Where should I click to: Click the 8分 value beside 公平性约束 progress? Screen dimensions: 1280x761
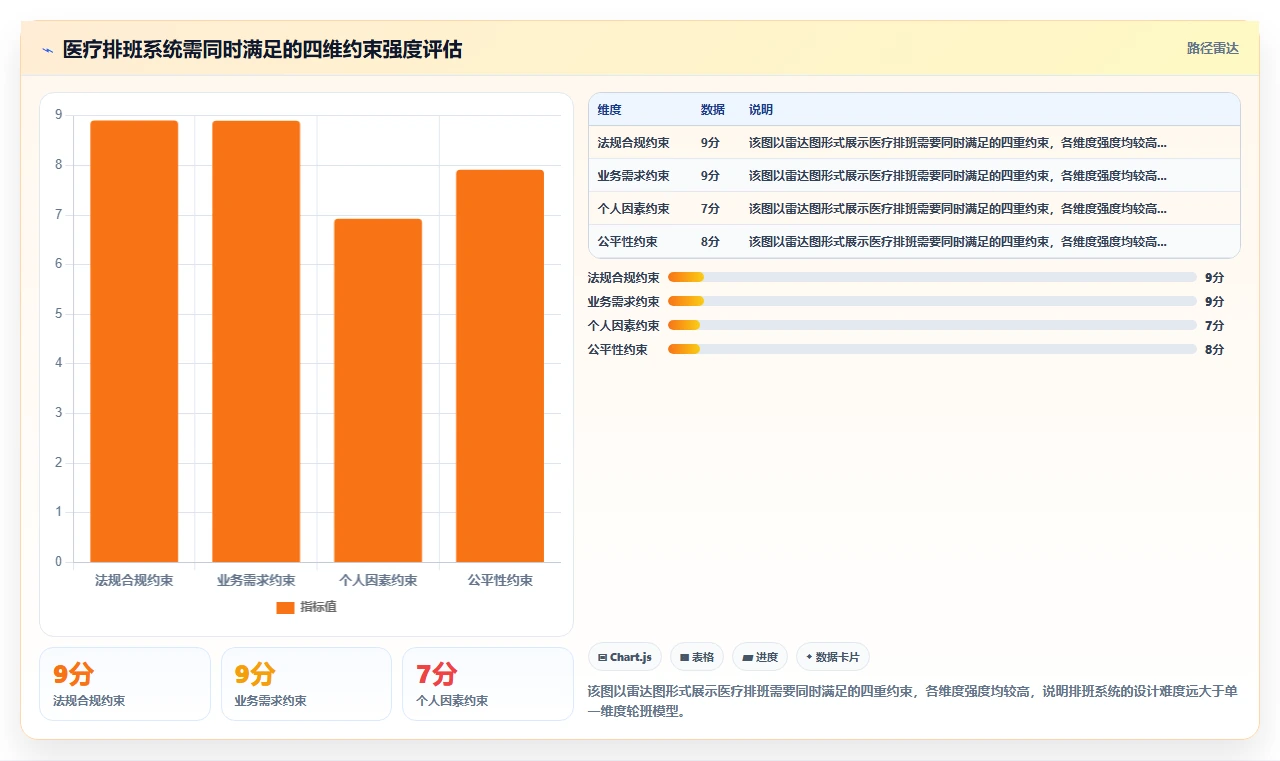click(1214, 350)
